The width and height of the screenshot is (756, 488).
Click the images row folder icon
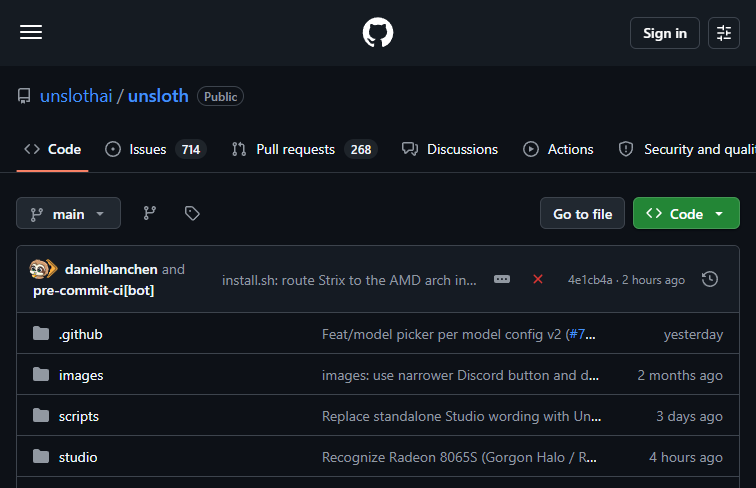point(41,374)
